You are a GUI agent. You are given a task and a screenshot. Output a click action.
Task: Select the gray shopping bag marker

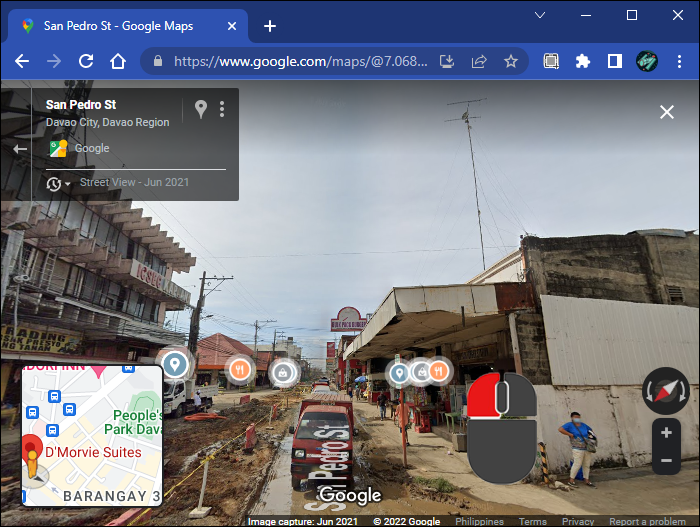283,372
